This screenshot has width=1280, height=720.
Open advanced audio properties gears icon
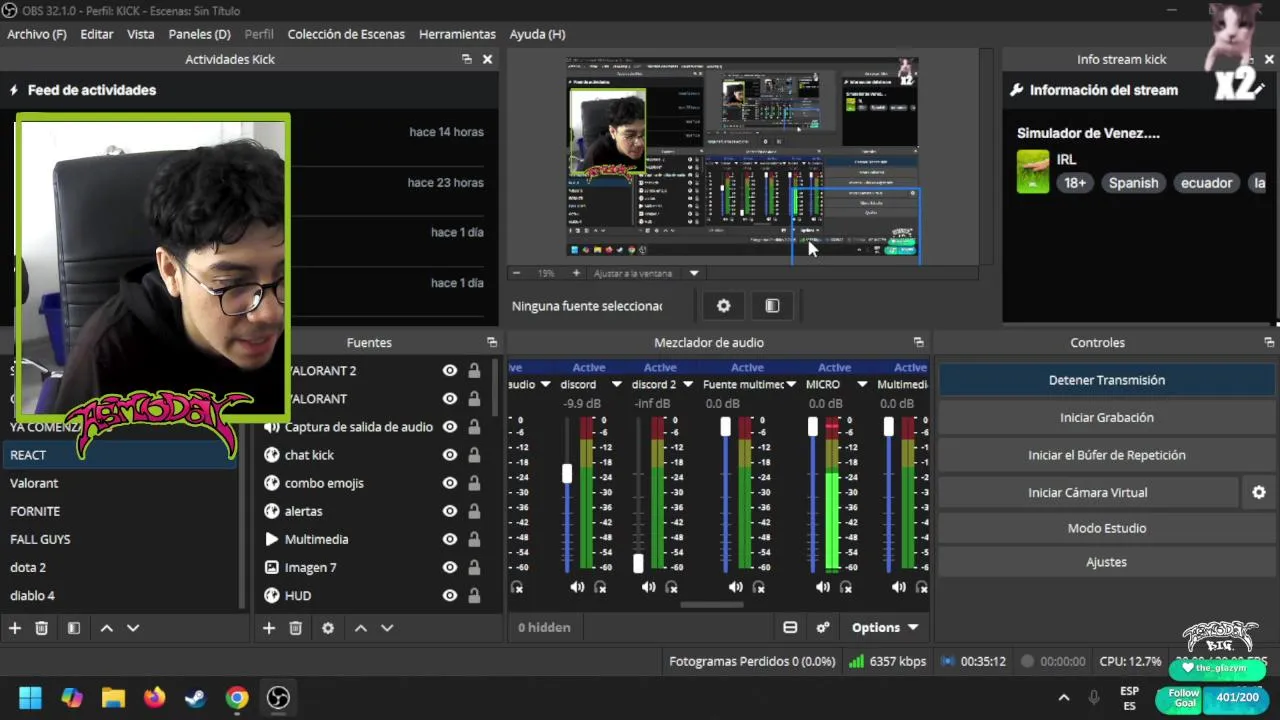click(823, 627)
